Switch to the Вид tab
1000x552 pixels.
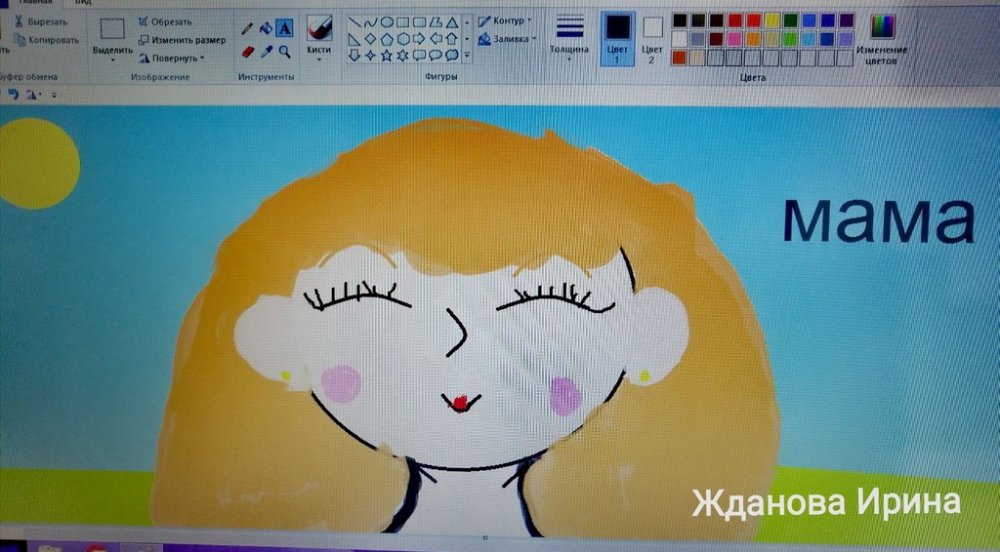84,4
